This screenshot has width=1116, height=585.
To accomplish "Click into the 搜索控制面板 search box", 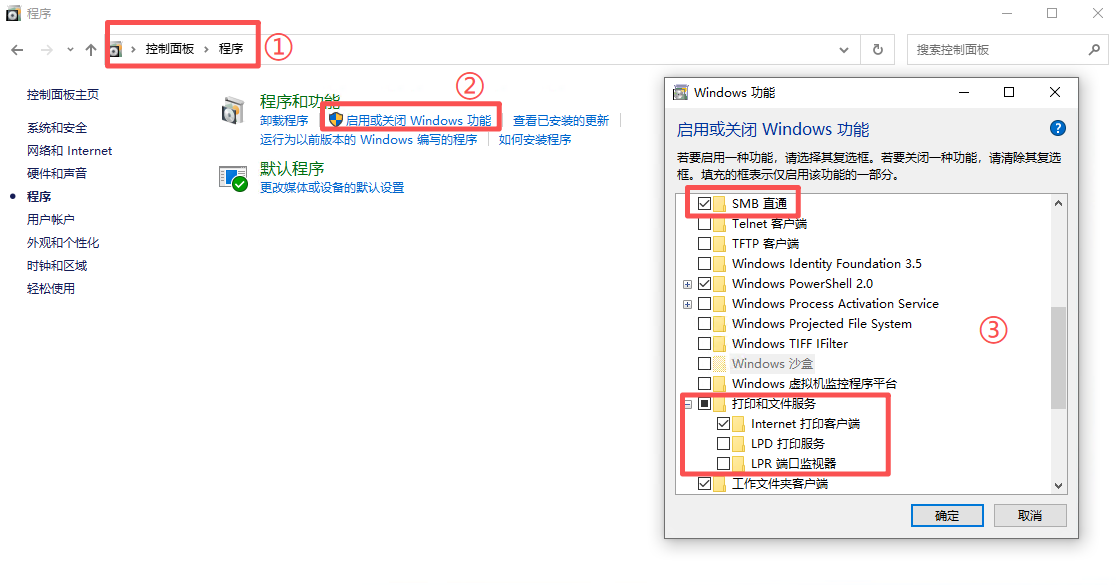I will coord(996,50).
